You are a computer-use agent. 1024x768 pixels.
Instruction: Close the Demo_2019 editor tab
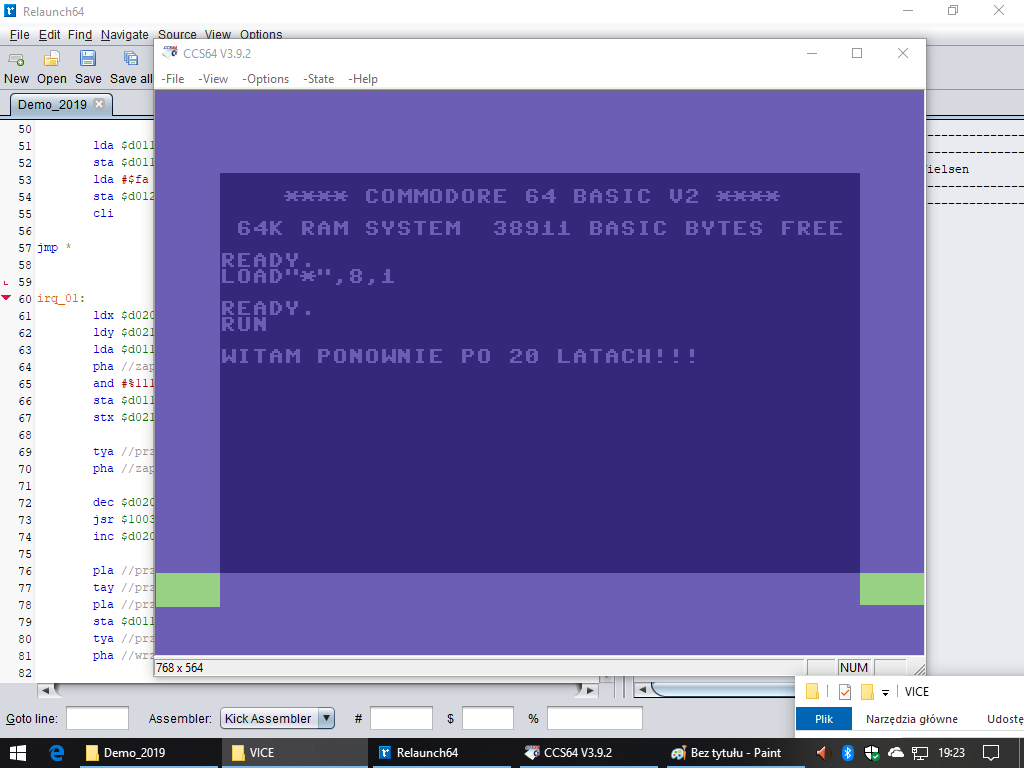coord(99,104)
